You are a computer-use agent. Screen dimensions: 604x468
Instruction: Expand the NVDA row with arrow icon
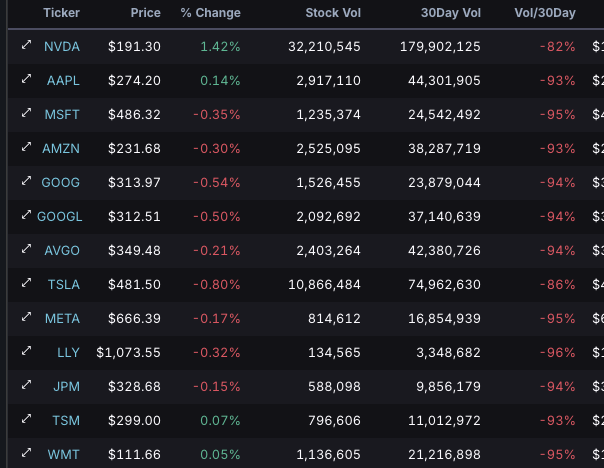[26, 46]
